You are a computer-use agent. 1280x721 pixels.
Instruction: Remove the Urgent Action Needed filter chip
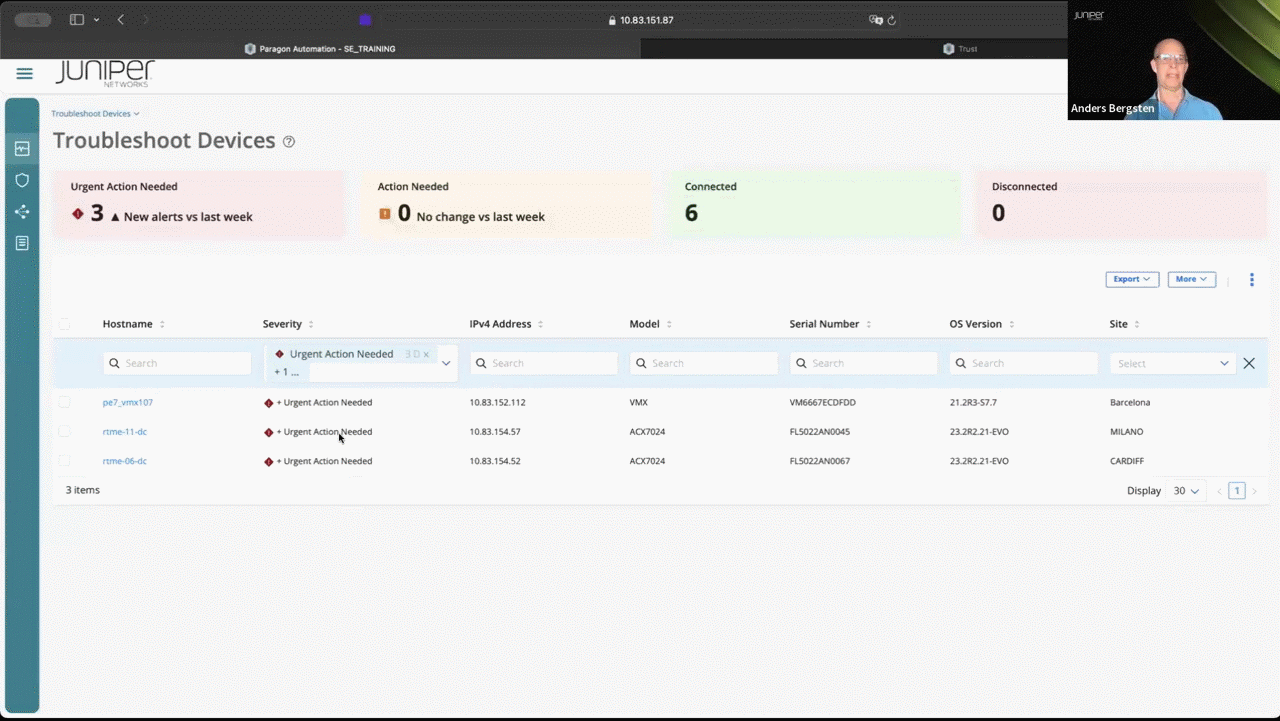(425, 353)
